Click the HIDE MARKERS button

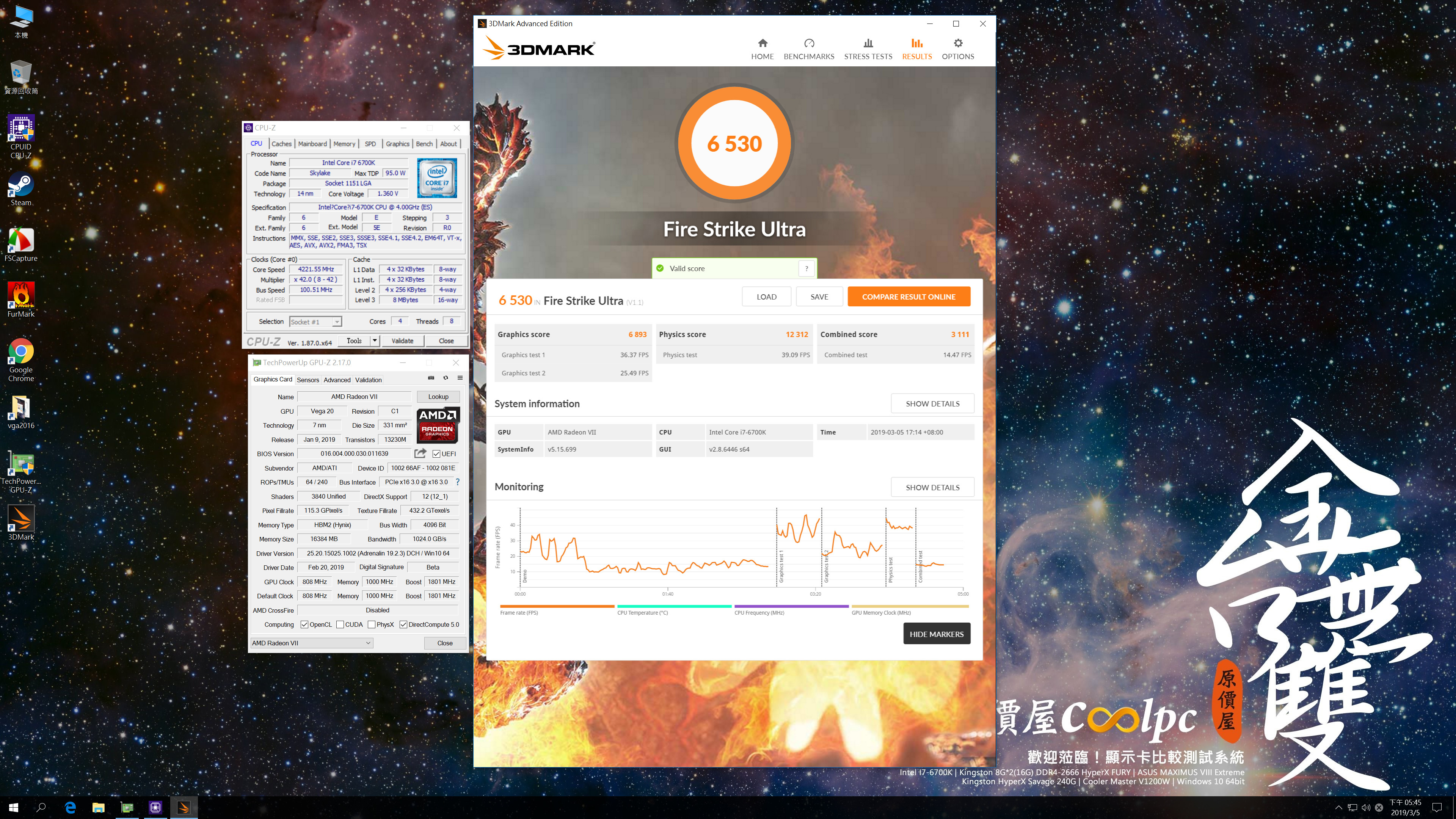937,634
